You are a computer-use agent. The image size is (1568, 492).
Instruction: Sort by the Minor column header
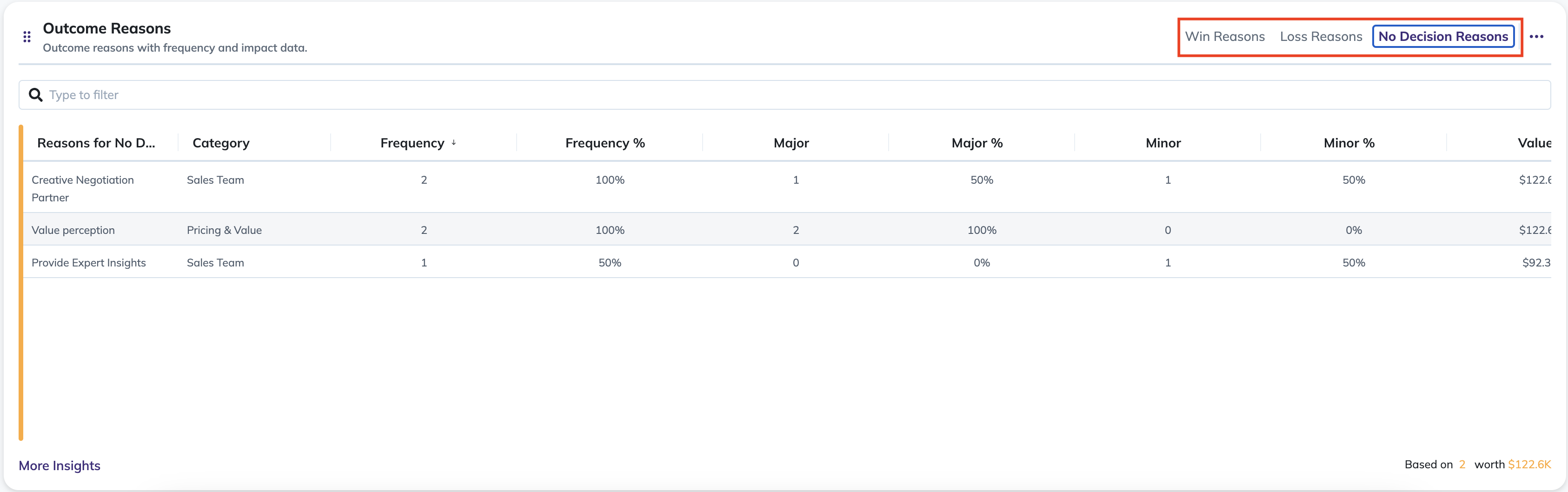point(1163,143)
